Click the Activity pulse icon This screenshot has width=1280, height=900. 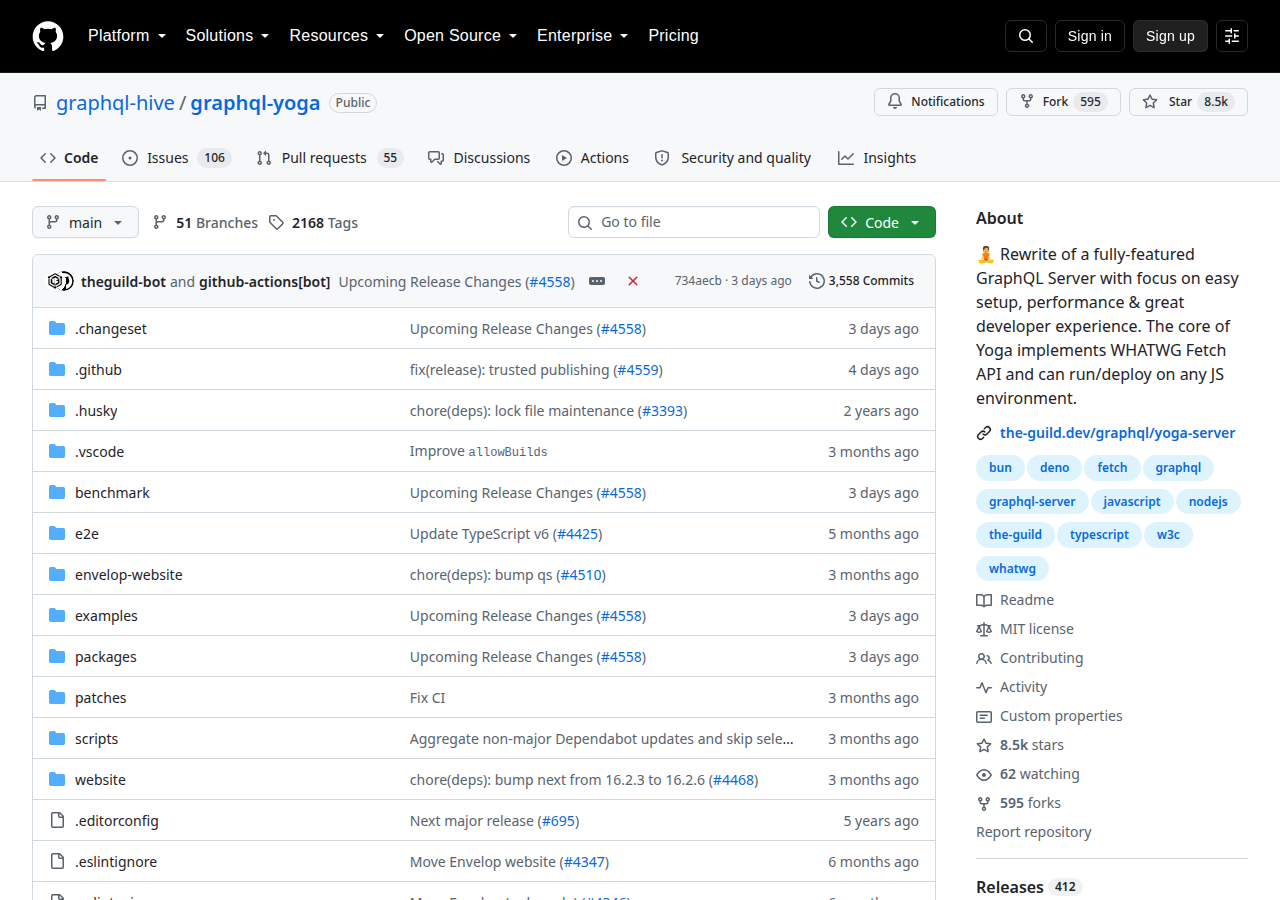984,687
